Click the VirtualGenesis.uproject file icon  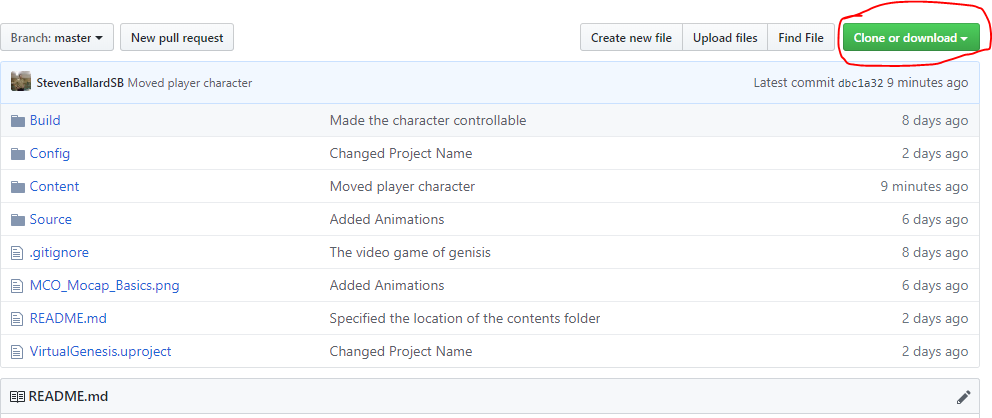coord(16,352)
